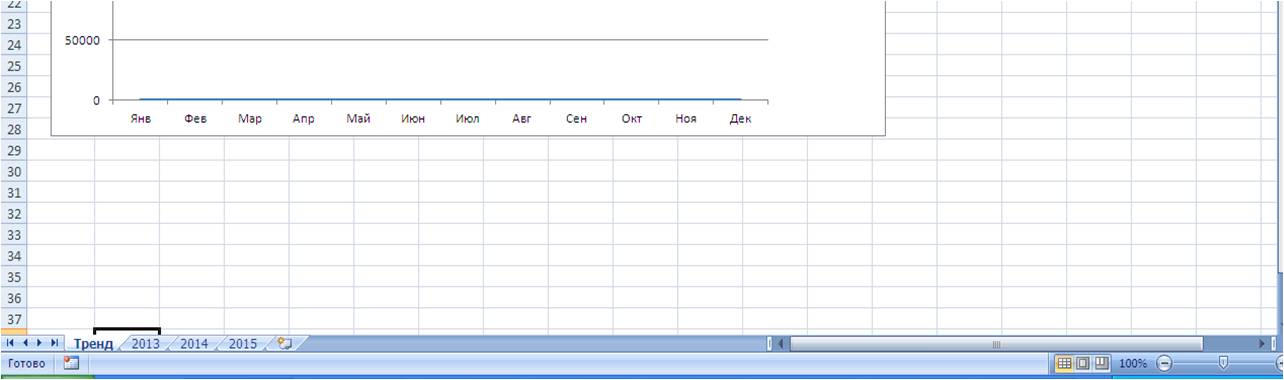The image size is (1284, 380).
Task: Switch to Page Break Preview
Action: [x=1102, y=363]
